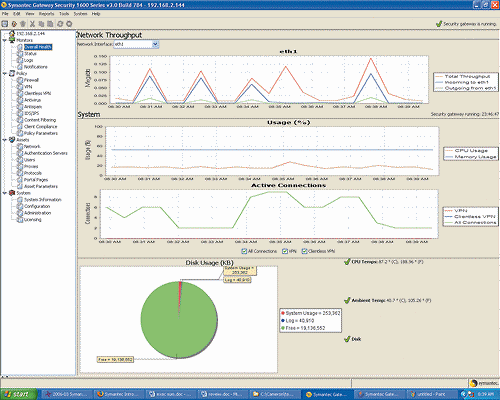Collapse the Policy tree node
Viewport: 500px width, 400px height.
coord(5,73)
